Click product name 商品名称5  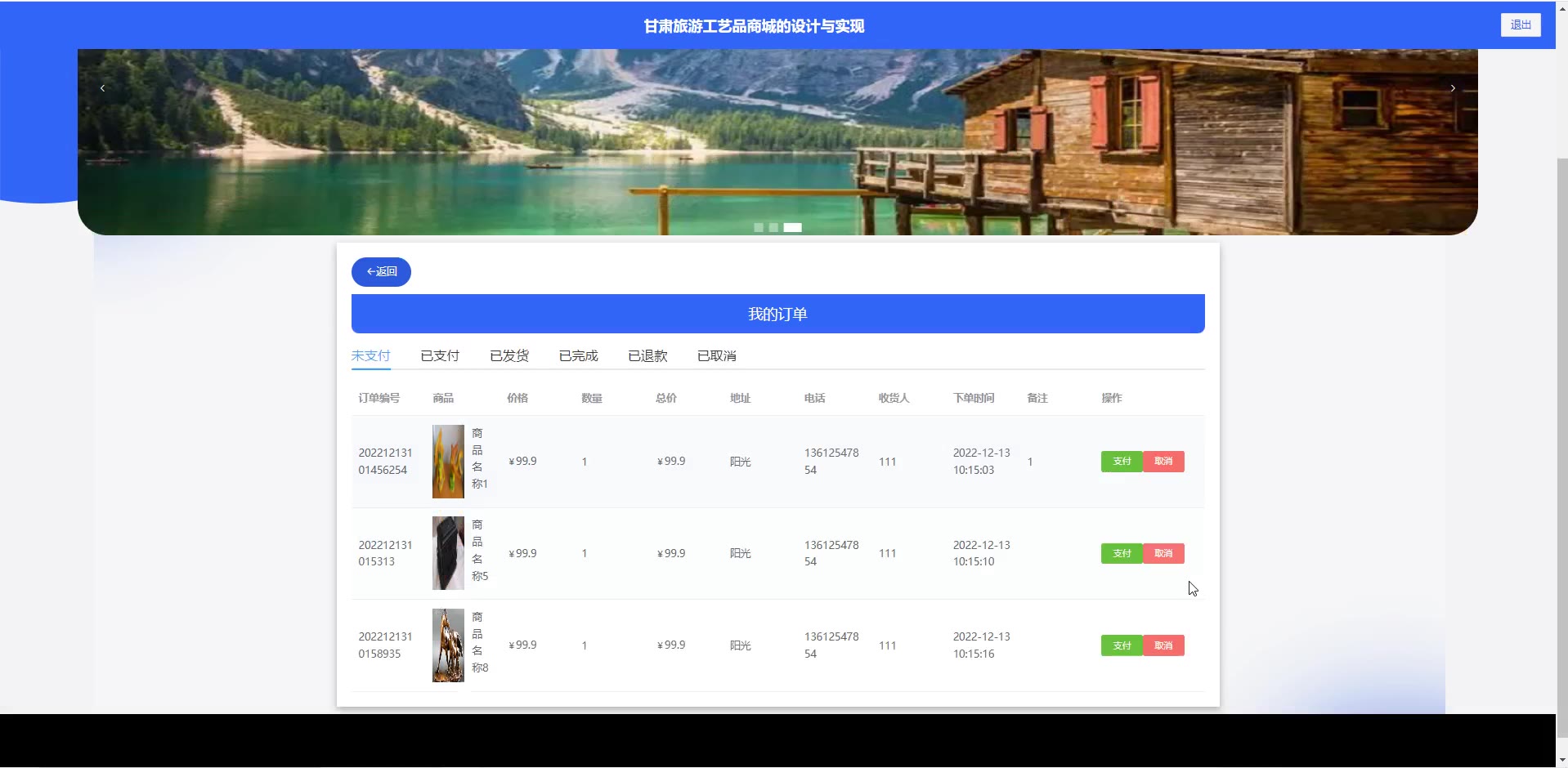tap(479, 551)
